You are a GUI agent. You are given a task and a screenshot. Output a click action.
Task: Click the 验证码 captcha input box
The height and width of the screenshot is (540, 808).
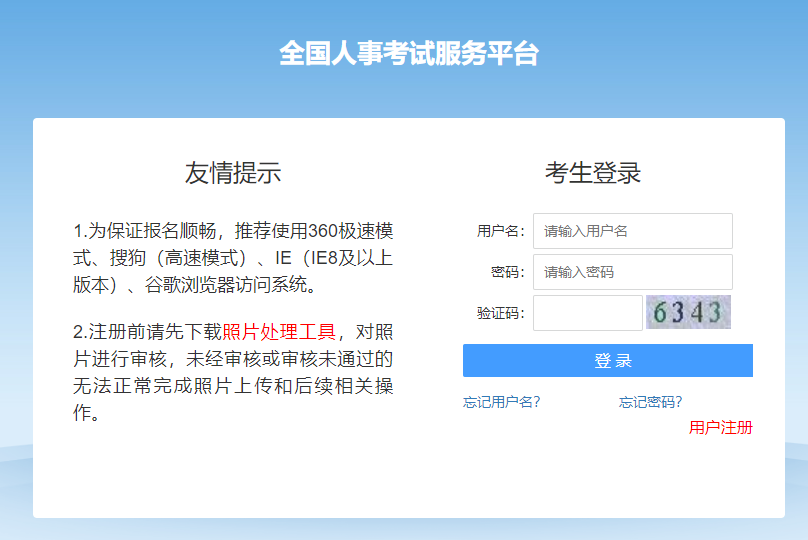point(587,313)
